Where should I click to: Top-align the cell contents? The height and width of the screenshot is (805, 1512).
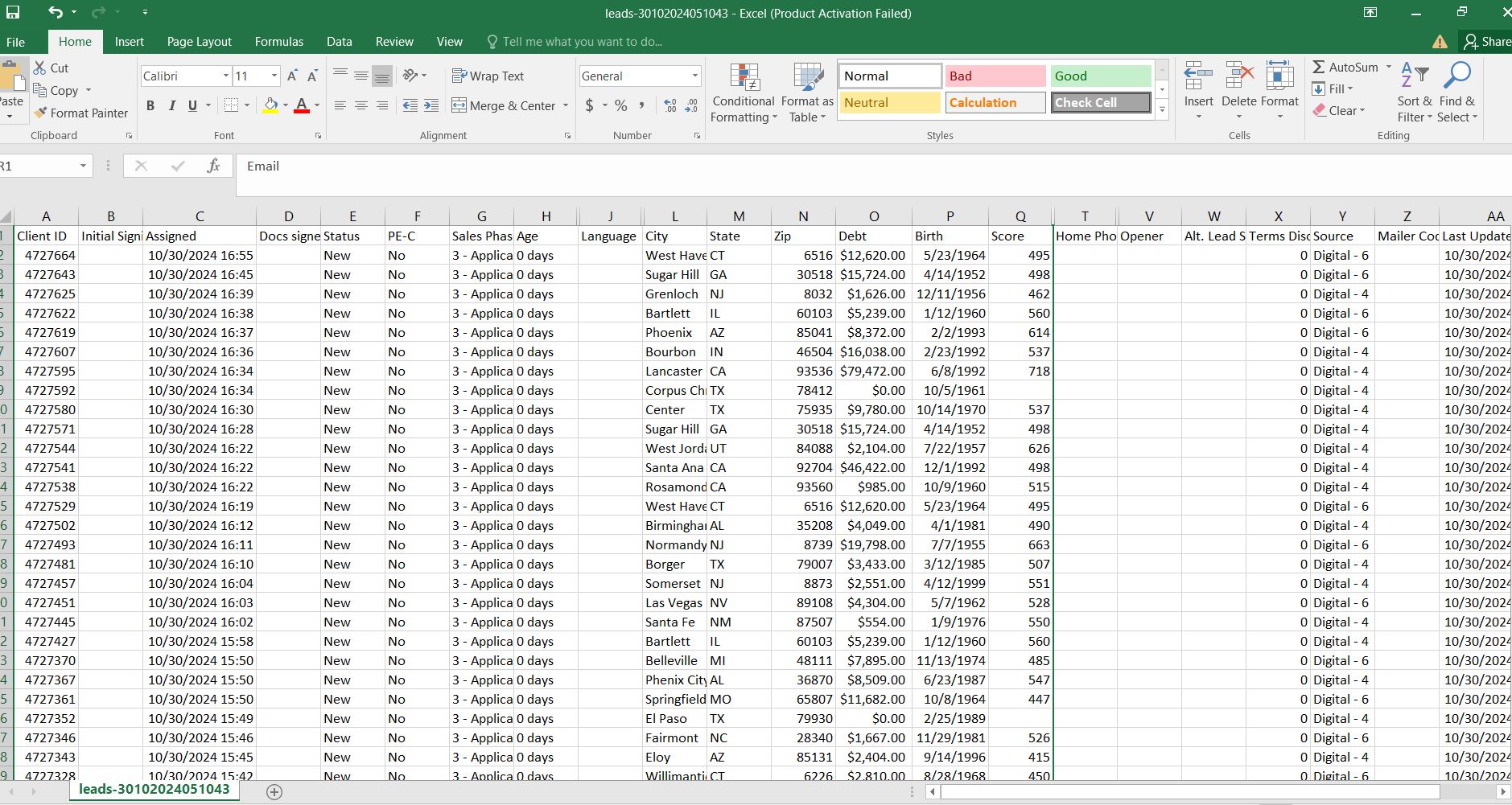pos(340,76)
